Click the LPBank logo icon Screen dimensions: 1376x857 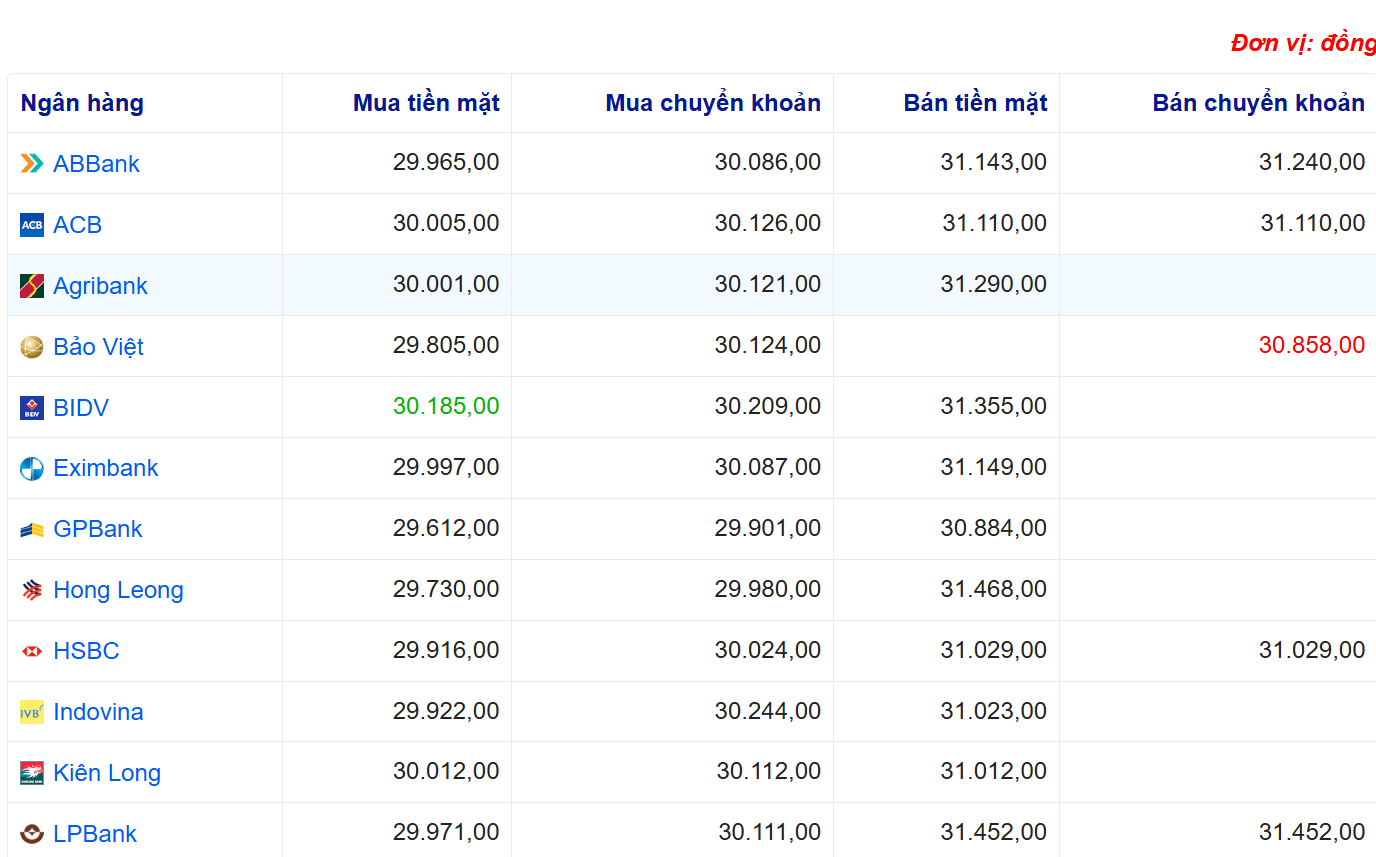click(x=32, y=834)
